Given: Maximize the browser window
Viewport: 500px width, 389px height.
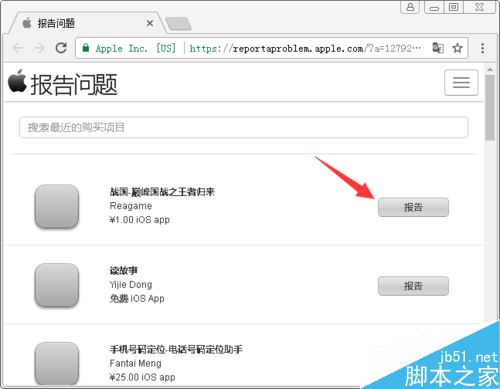Looking at the screenshot, I should 453,7.
